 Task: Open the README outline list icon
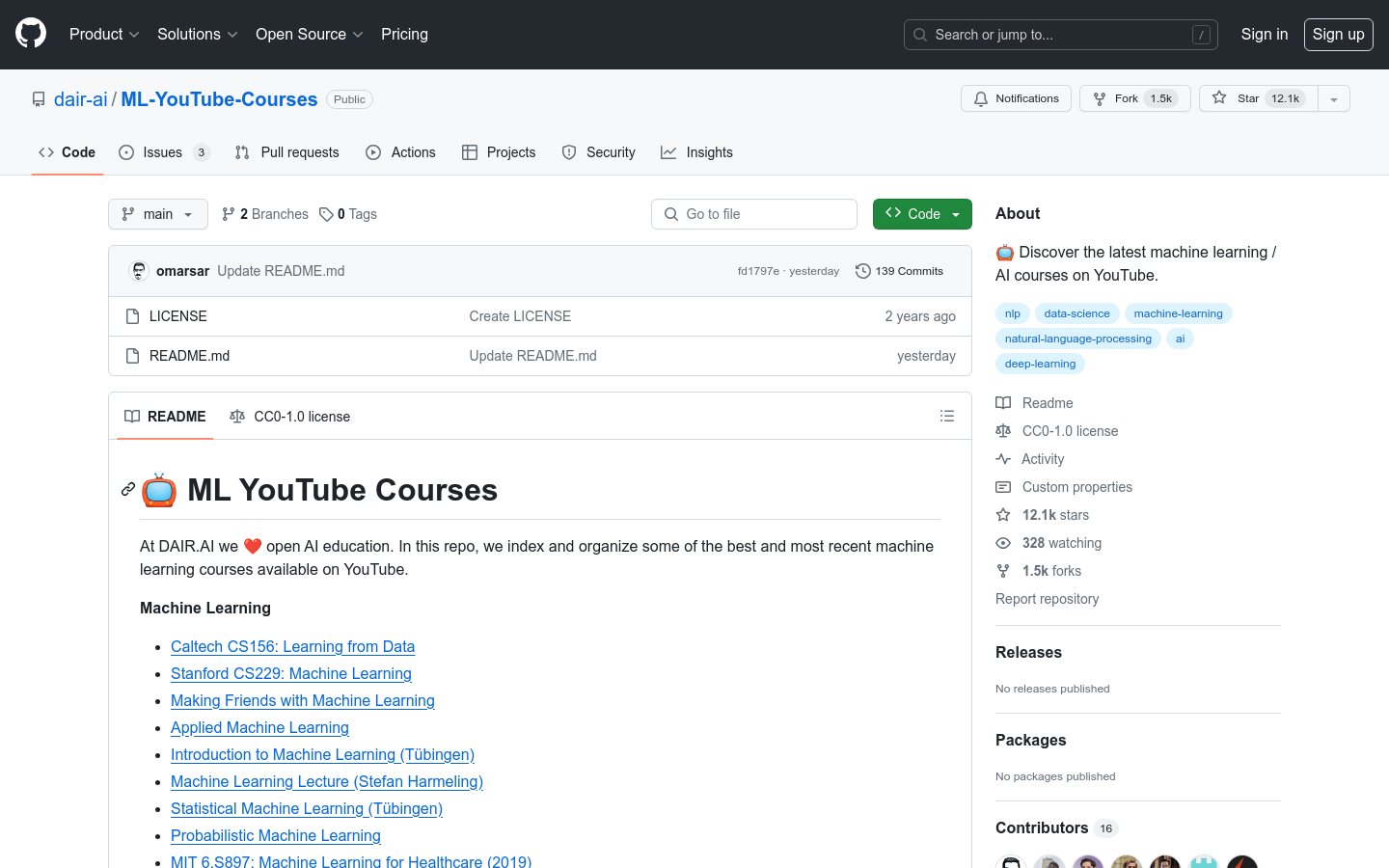click(x=947, y=416)
